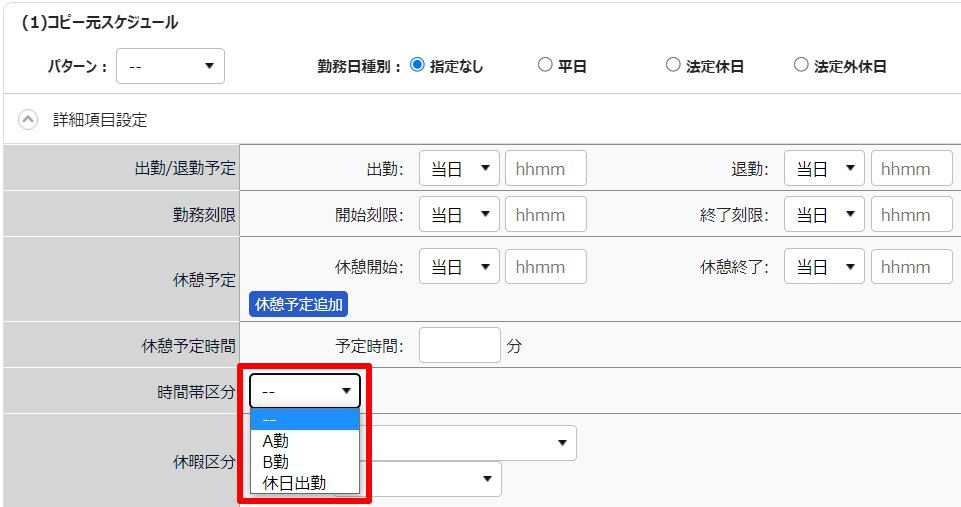
Task: Click the 予定時間 minutes input field
Action: coord(460,345)
